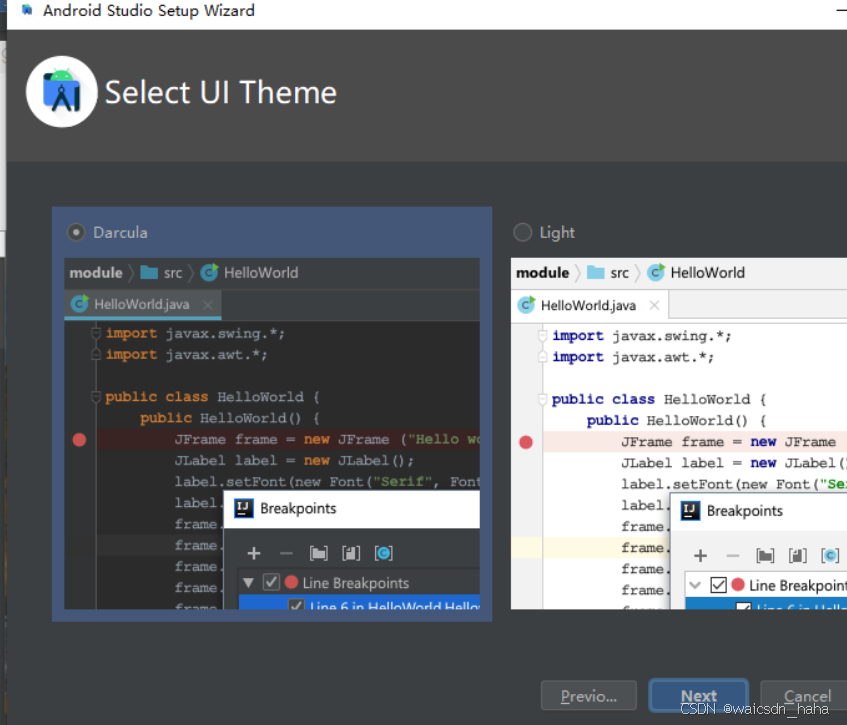Image resolution: width=847 pixels, height=725 pixels.
Task: Click module breadcrumb in Light preview
Action: click(542, 273)
